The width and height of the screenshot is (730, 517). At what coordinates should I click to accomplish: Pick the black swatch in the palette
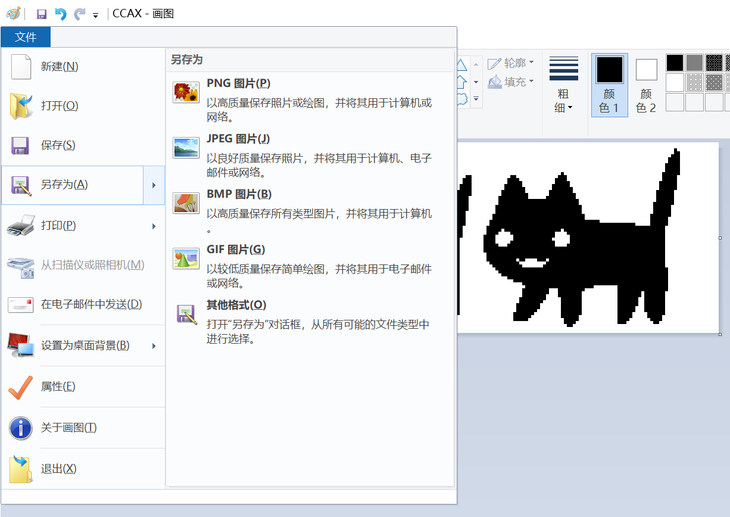pos(675,63)
